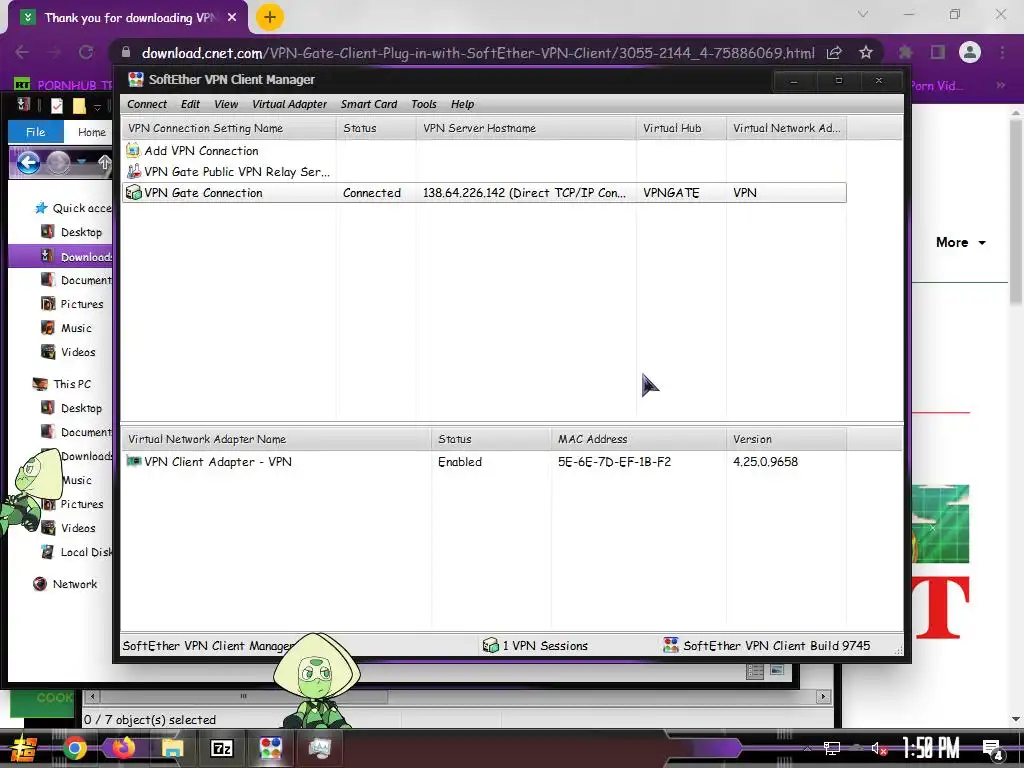Select Pictures under Quick access in Explorer
The width and height of the screenshot is (1024, 768).
[82, 304]
